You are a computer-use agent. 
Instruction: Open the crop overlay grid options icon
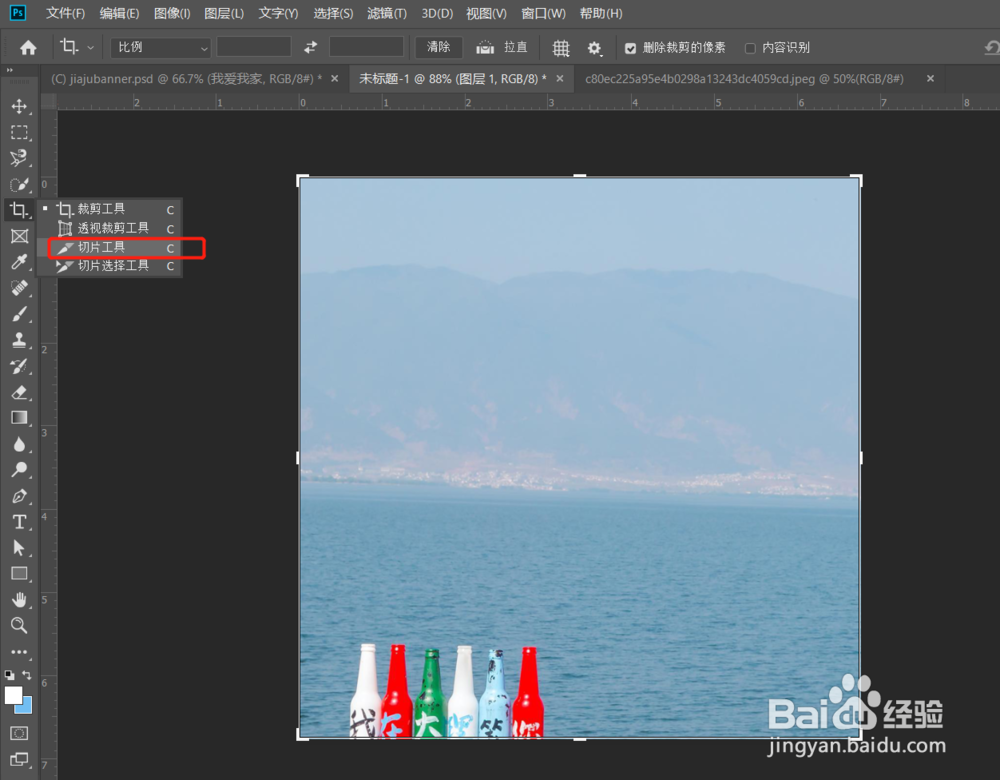click(561, 46)
